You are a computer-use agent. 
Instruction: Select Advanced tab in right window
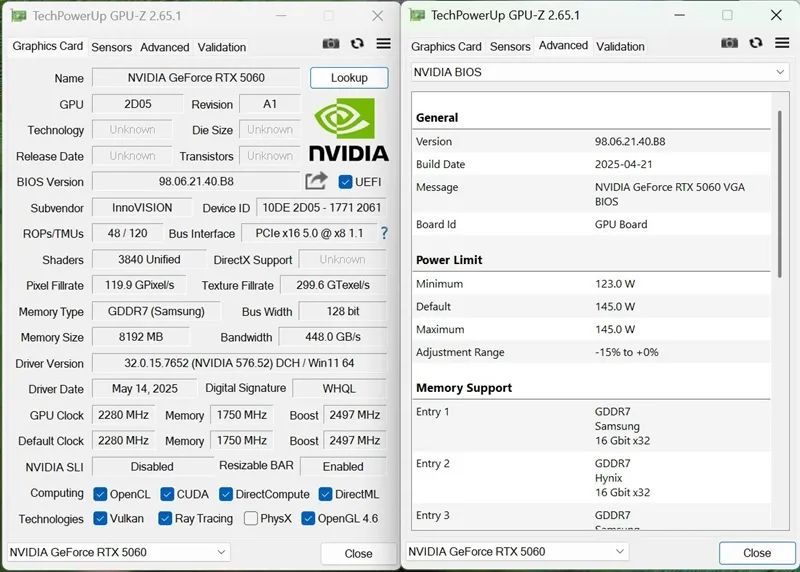pyautogui.click(x=563, y=45)
